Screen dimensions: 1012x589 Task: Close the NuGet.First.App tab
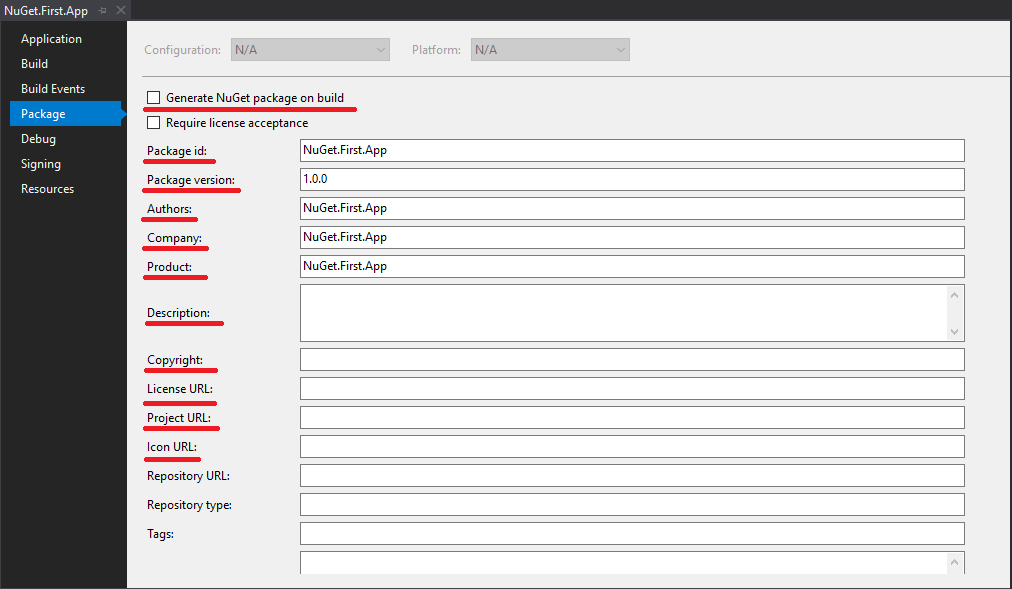tap(121, 10)
